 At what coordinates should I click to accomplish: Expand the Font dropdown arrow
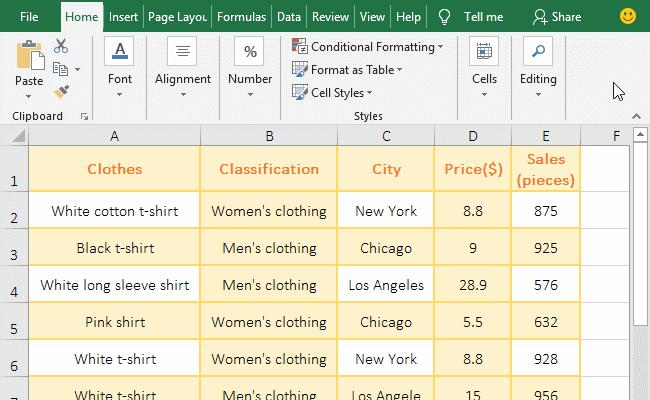pos(119,95)
